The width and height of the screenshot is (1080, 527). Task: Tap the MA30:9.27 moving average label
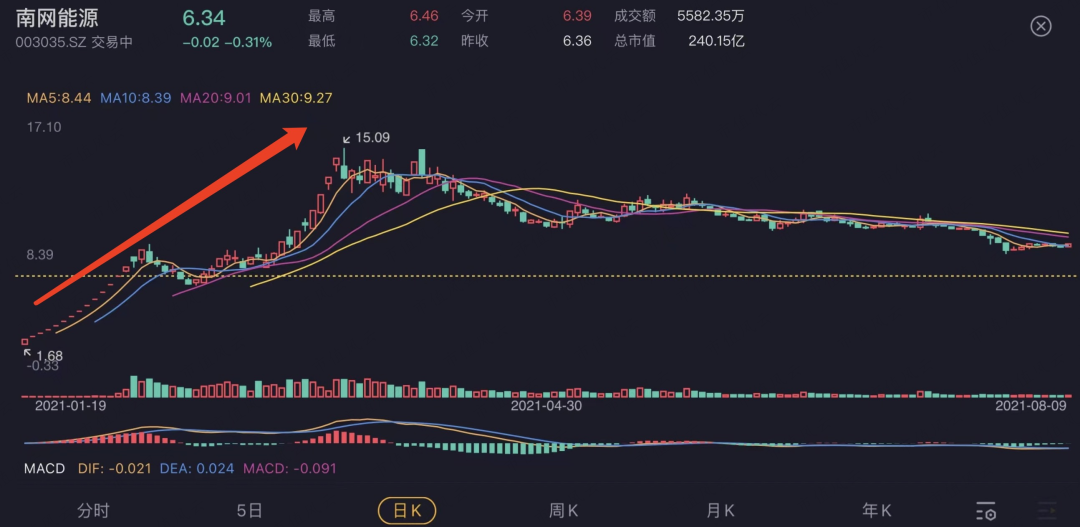tap(295, 99)
